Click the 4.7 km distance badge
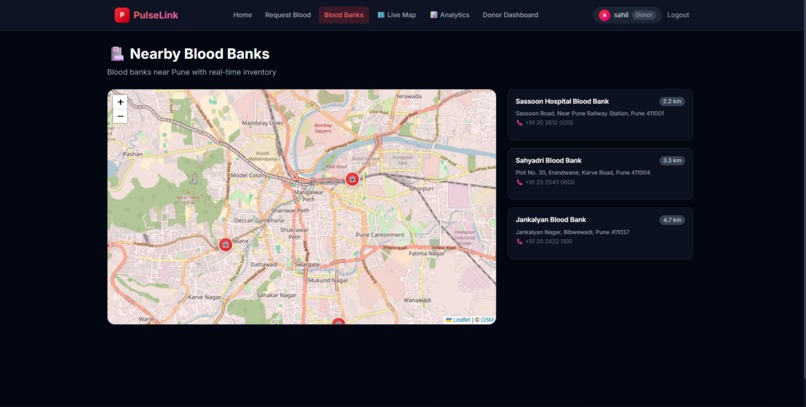 tap(672, 220)
